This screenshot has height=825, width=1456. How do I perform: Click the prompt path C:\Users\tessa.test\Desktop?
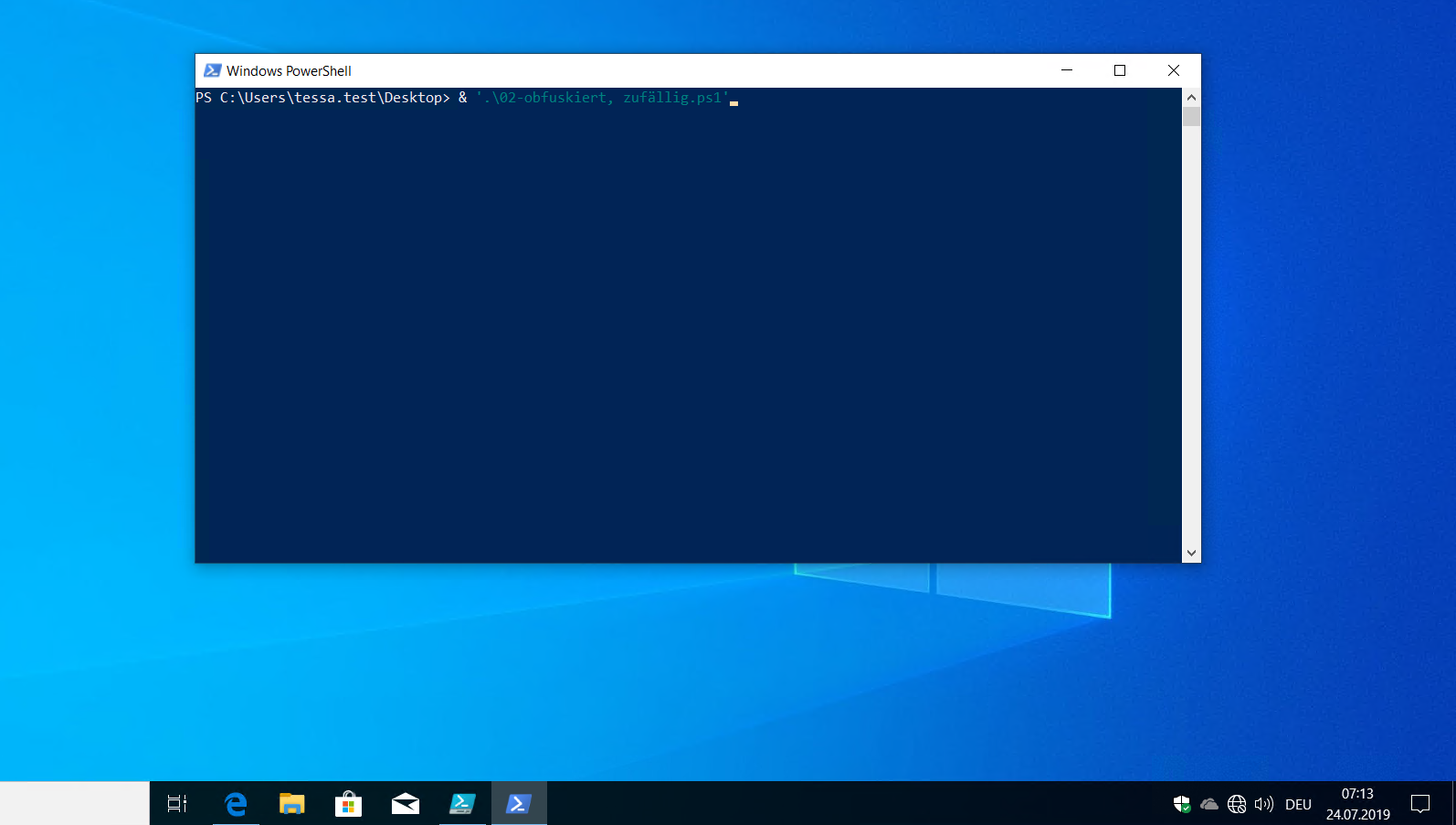tap(331, 98)
